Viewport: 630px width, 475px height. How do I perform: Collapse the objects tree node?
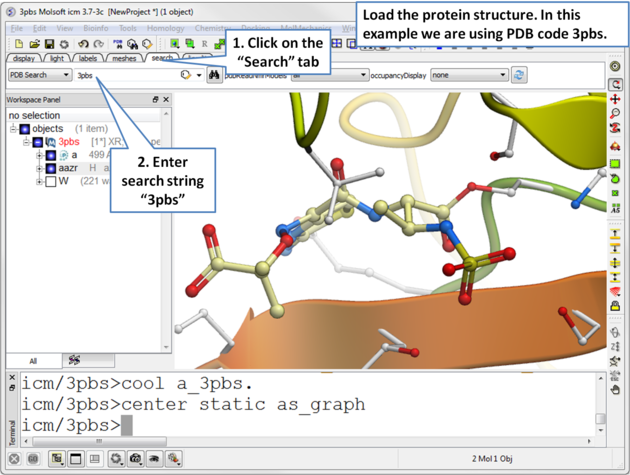tap(13, 129)
